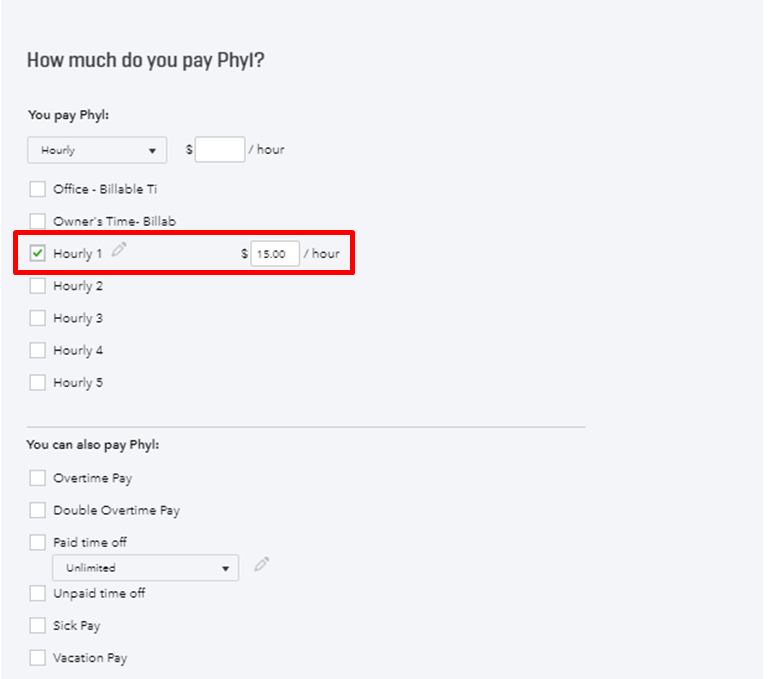Check the Hourly 5 checkbox
Image resolution: width=777 pixels, height=679 pixels.
click(x=38, y=382)
